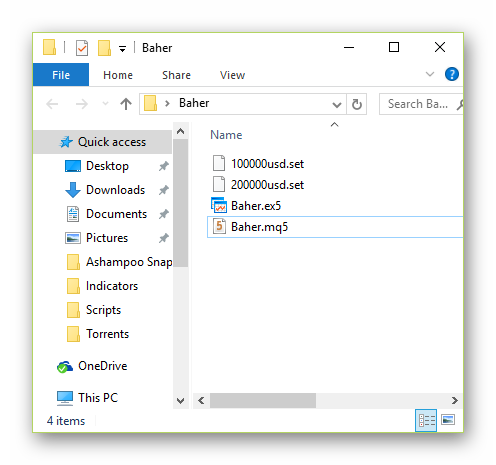Click the horizontal scrollbar thumb

(263, 400)
